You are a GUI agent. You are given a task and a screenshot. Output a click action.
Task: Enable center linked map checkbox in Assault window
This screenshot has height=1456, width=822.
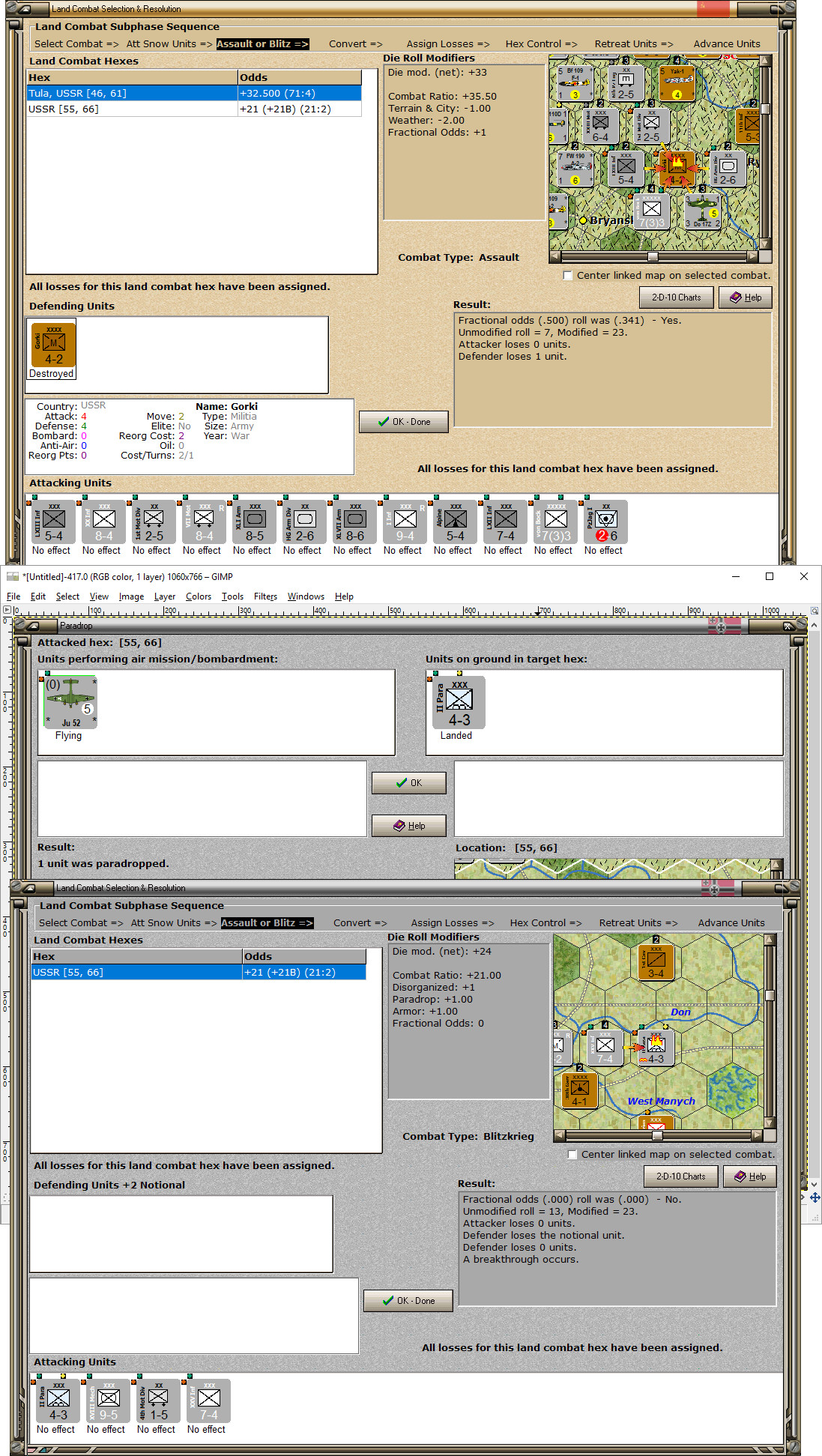point(568,276)
